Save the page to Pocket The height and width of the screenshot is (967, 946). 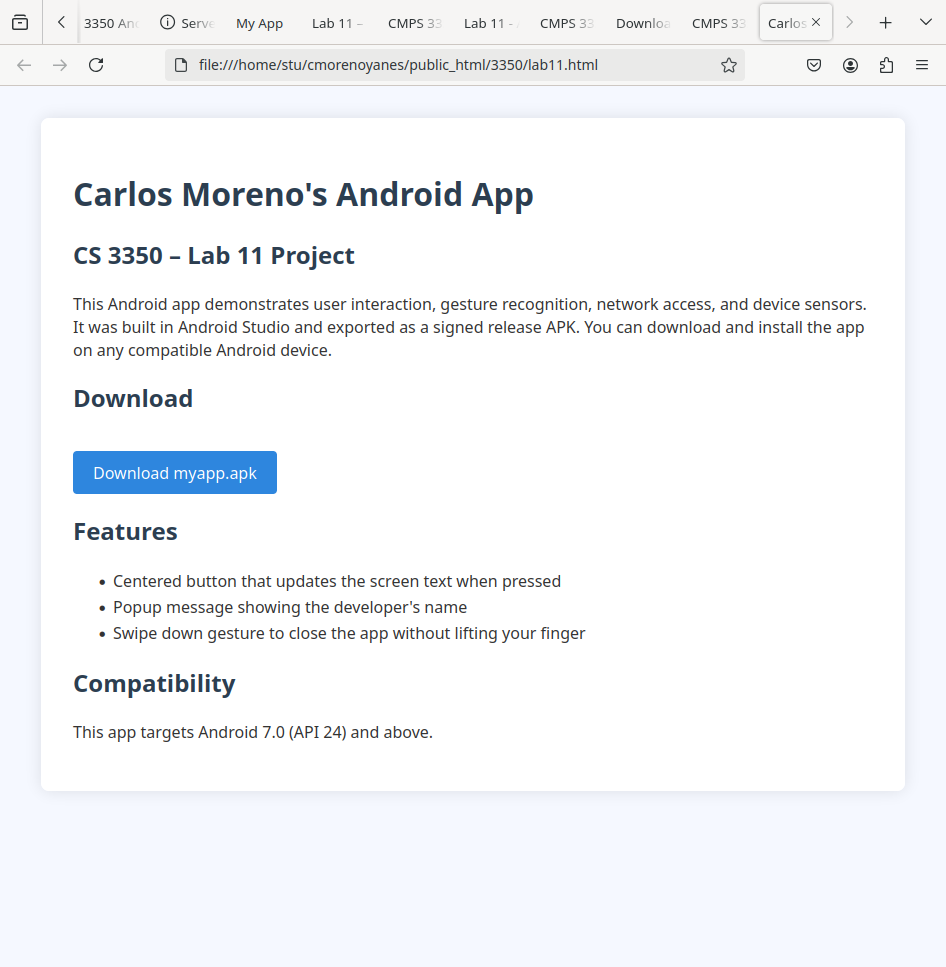[814, 65]
